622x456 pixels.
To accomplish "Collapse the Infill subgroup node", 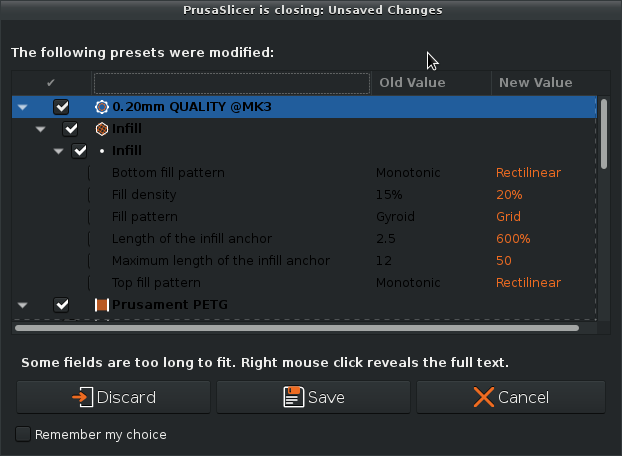I will point(58,151).
